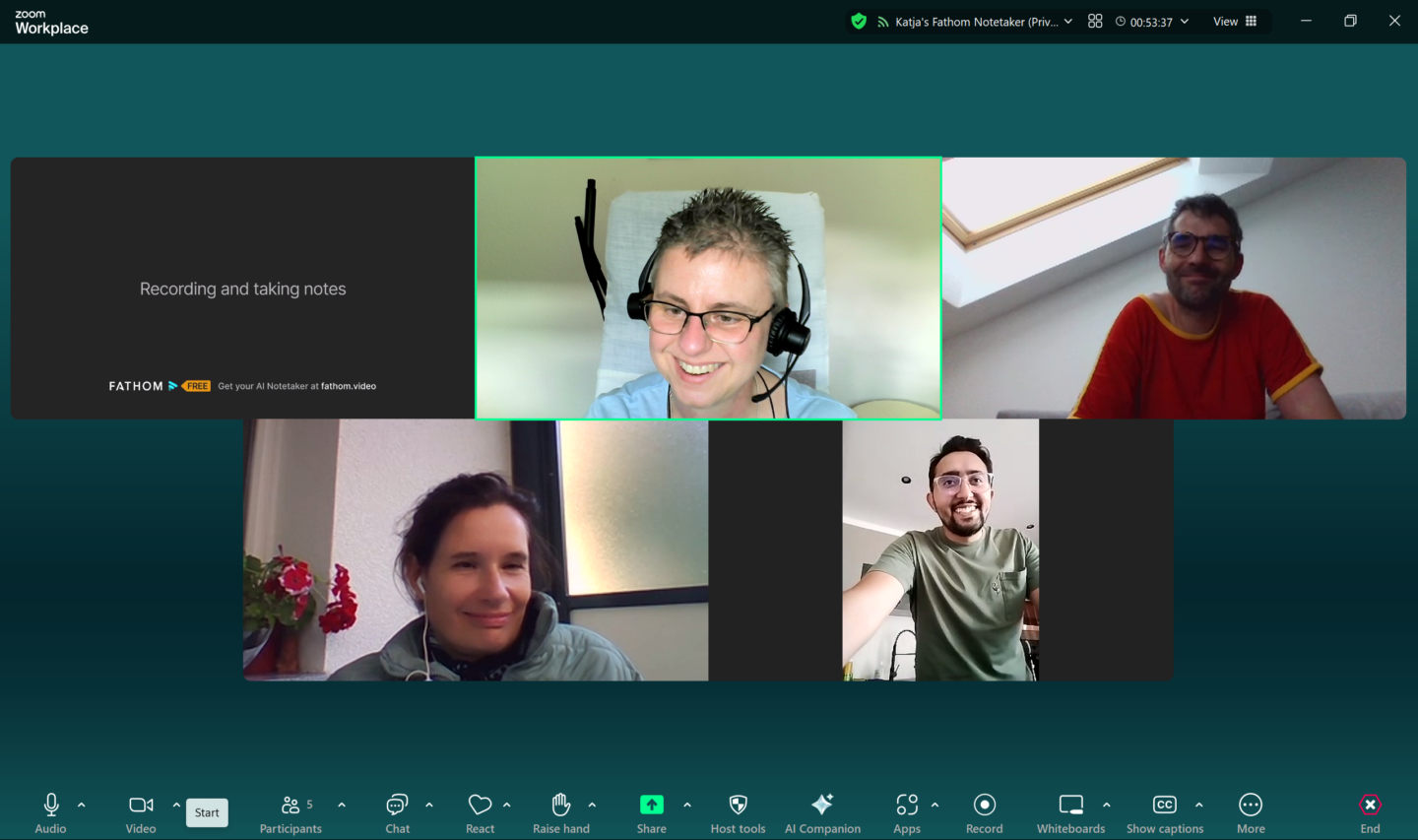Change layout with View button
1418x840 pixels.
click(x=1235, y=22)
